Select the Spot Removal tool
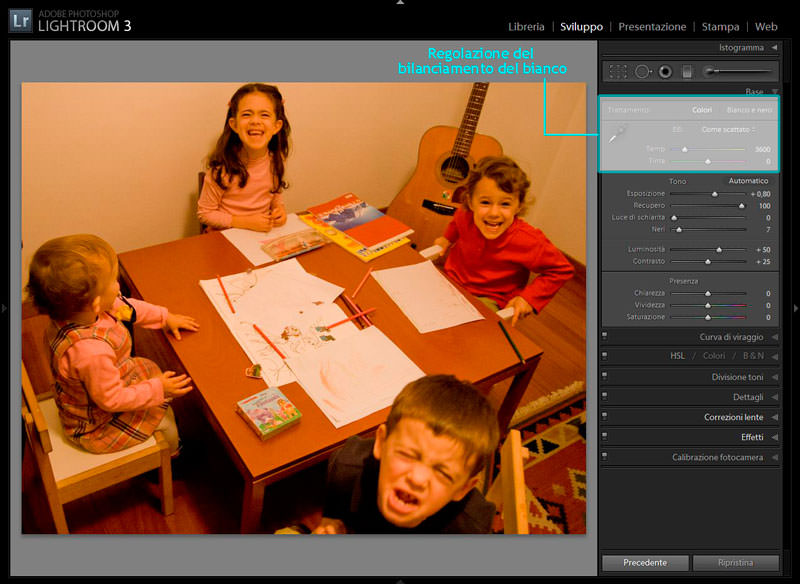 tap(642, 71)
